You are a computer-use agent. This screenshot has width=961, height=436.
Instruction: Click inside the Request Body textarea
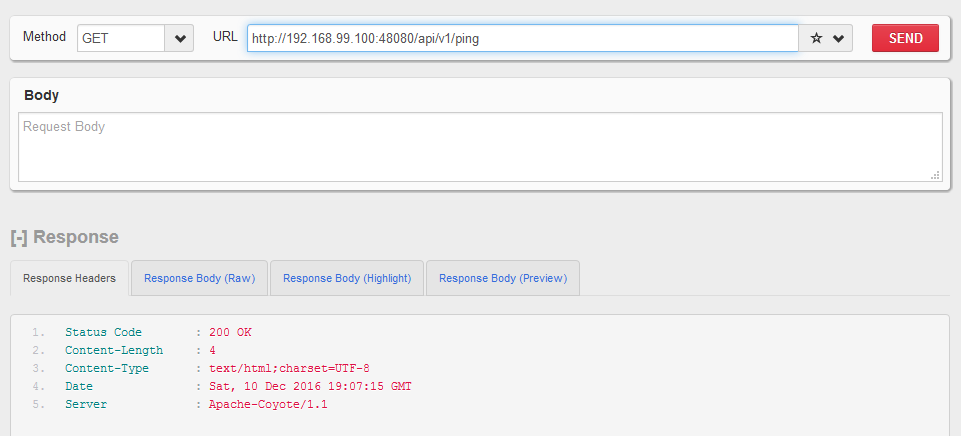[480, 147]
